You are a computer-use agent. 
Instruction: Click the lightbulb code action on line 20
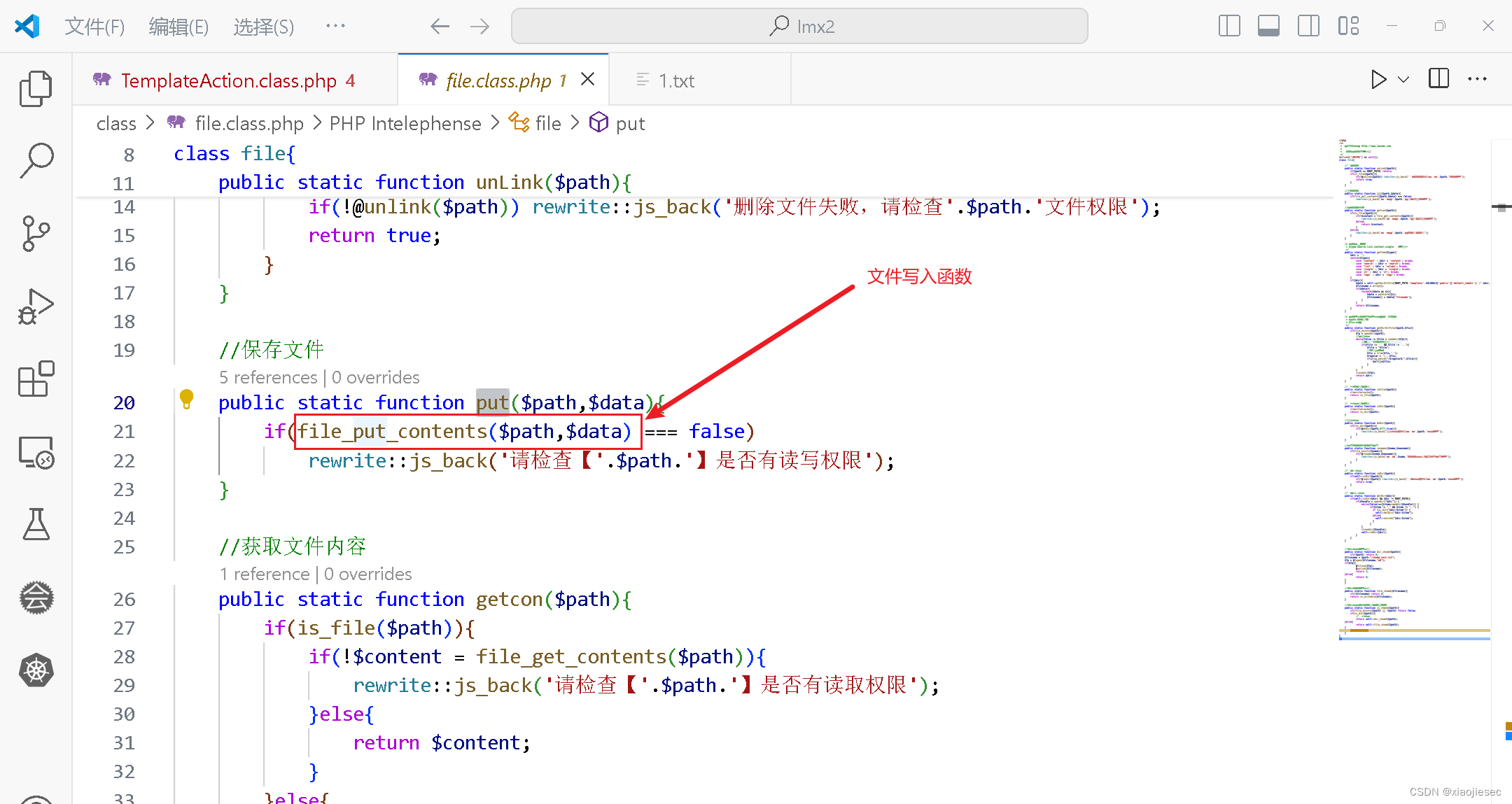pos(186,398)
